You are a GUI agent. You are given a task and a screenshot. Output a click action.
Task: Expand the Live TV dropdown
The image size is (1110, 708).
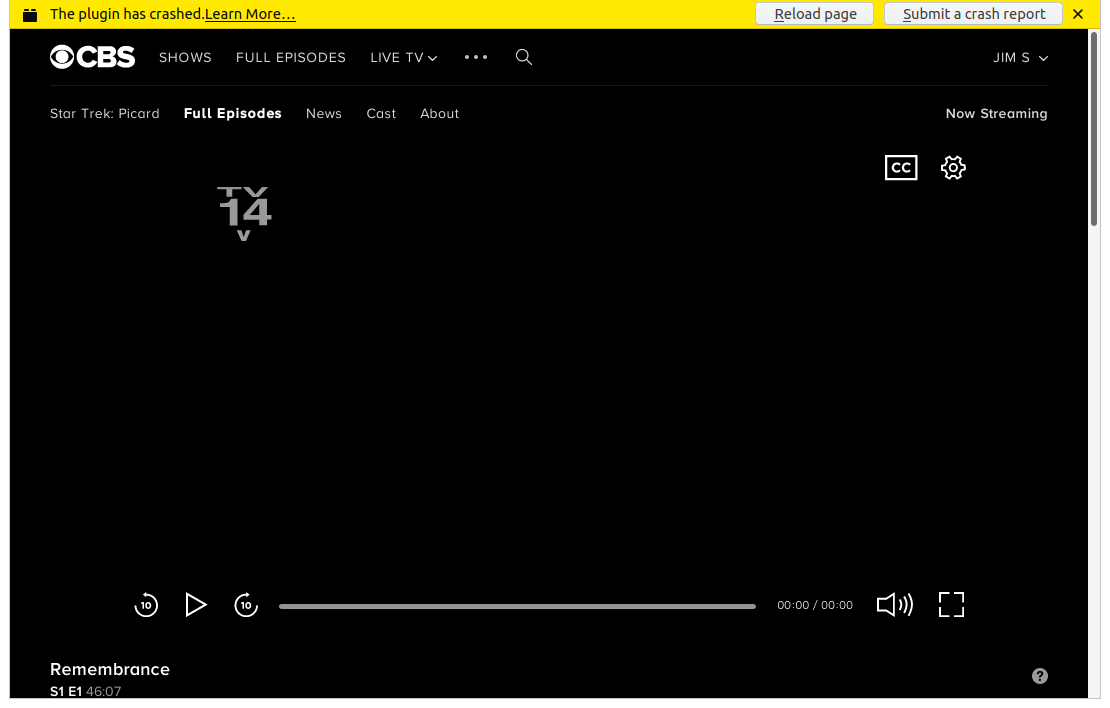pos(404,57)
